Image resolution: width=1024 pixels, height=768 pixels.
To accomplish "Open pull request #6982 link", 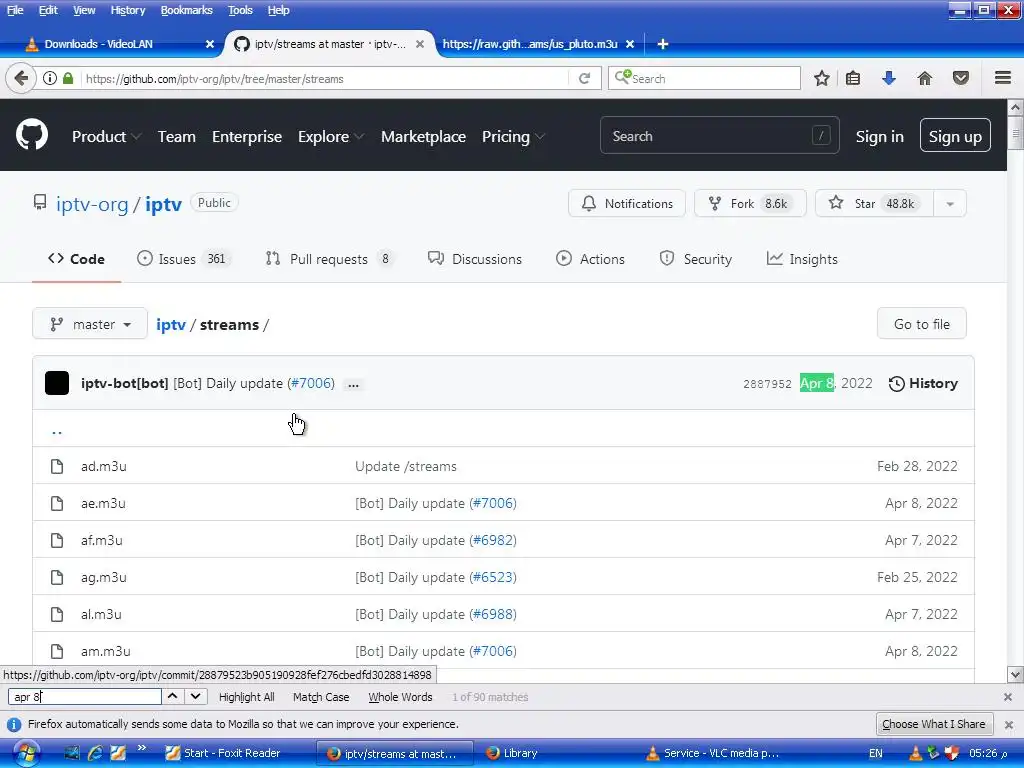I will coord(492,541).
